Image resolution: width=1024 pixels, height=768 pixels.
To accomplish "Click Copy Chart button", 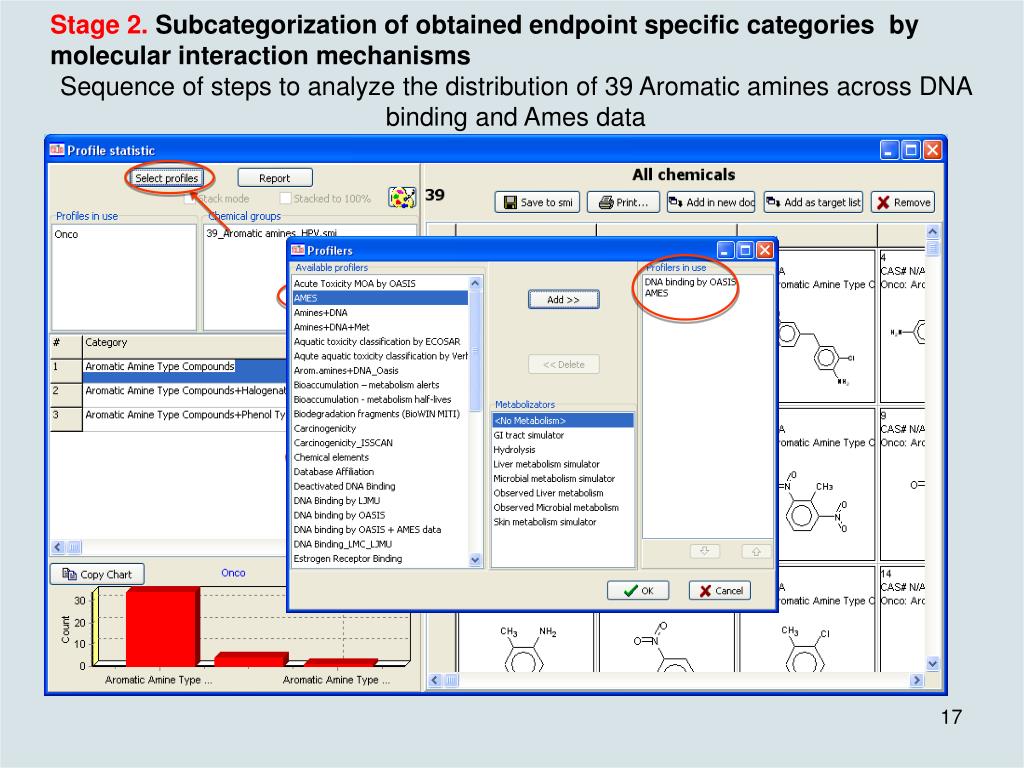I will click(97, 574).
